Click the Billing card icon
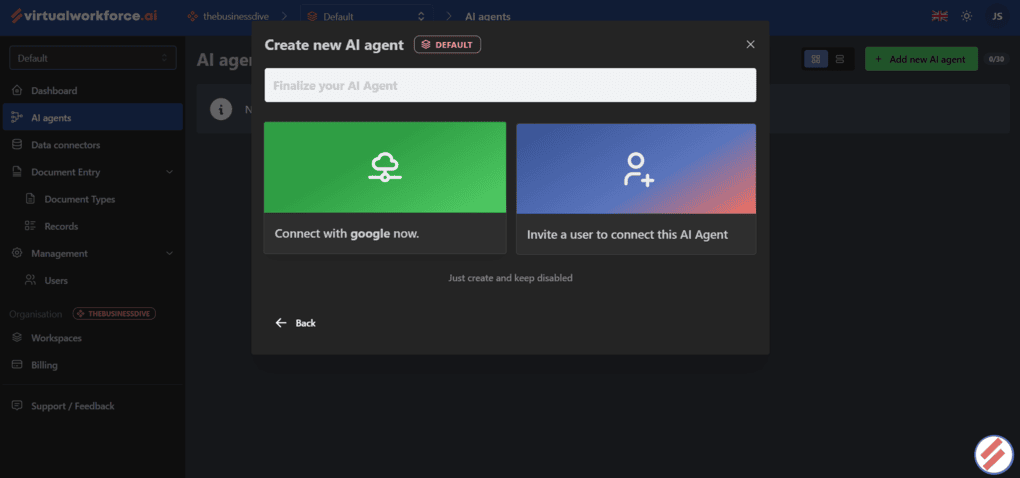This screenshot has height=478, width=1020. pos(18,365)
